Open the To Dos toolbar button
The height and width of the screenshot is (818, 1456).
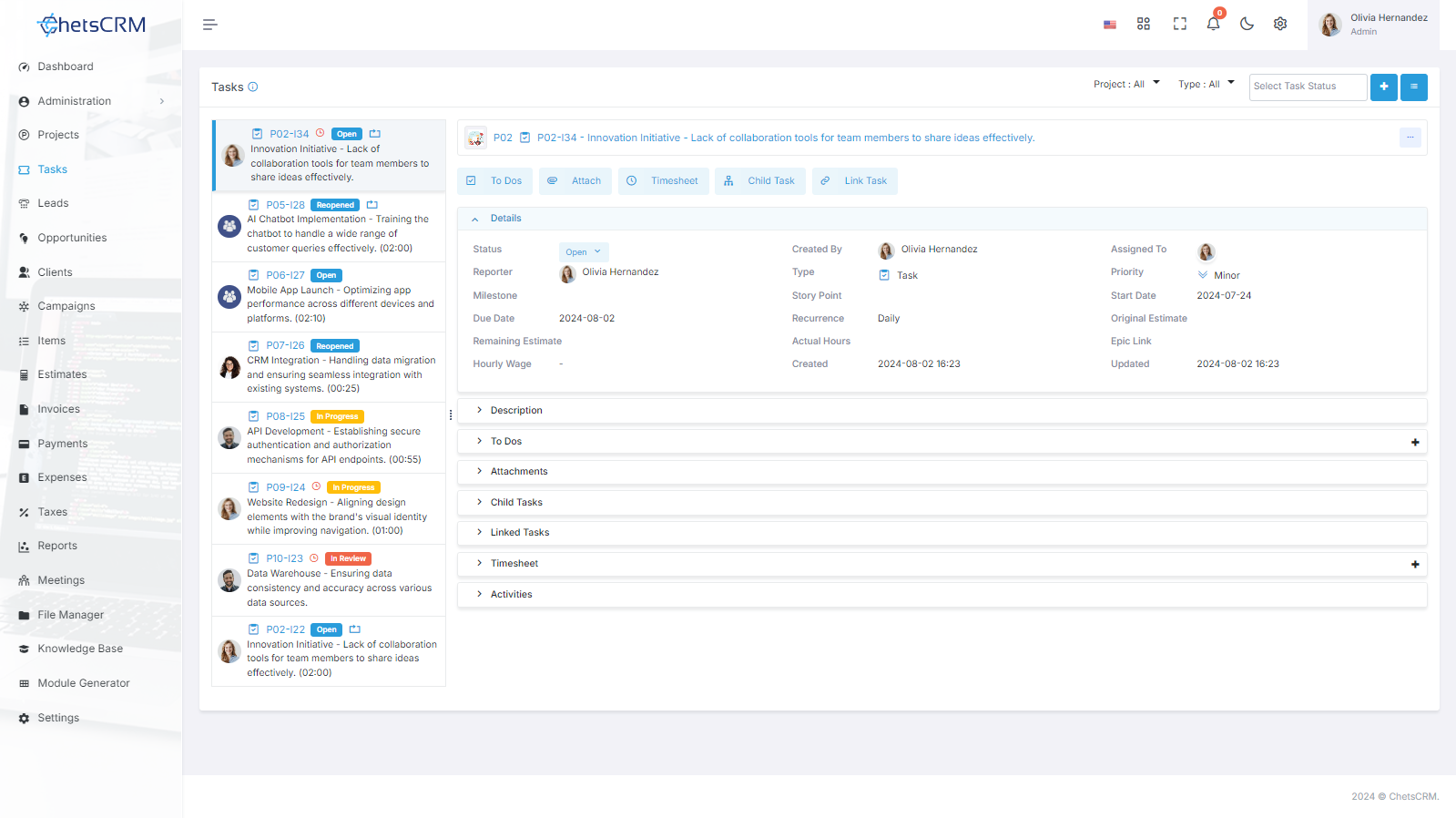point(496,181)
